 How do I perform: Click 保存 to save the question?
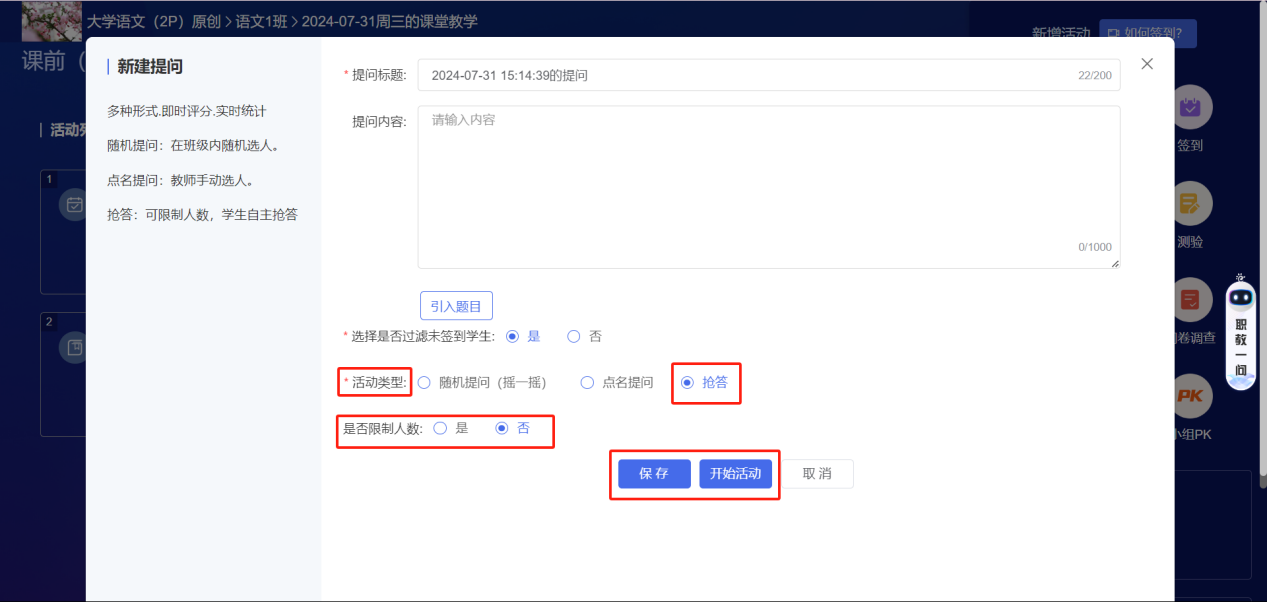point(653,473)
